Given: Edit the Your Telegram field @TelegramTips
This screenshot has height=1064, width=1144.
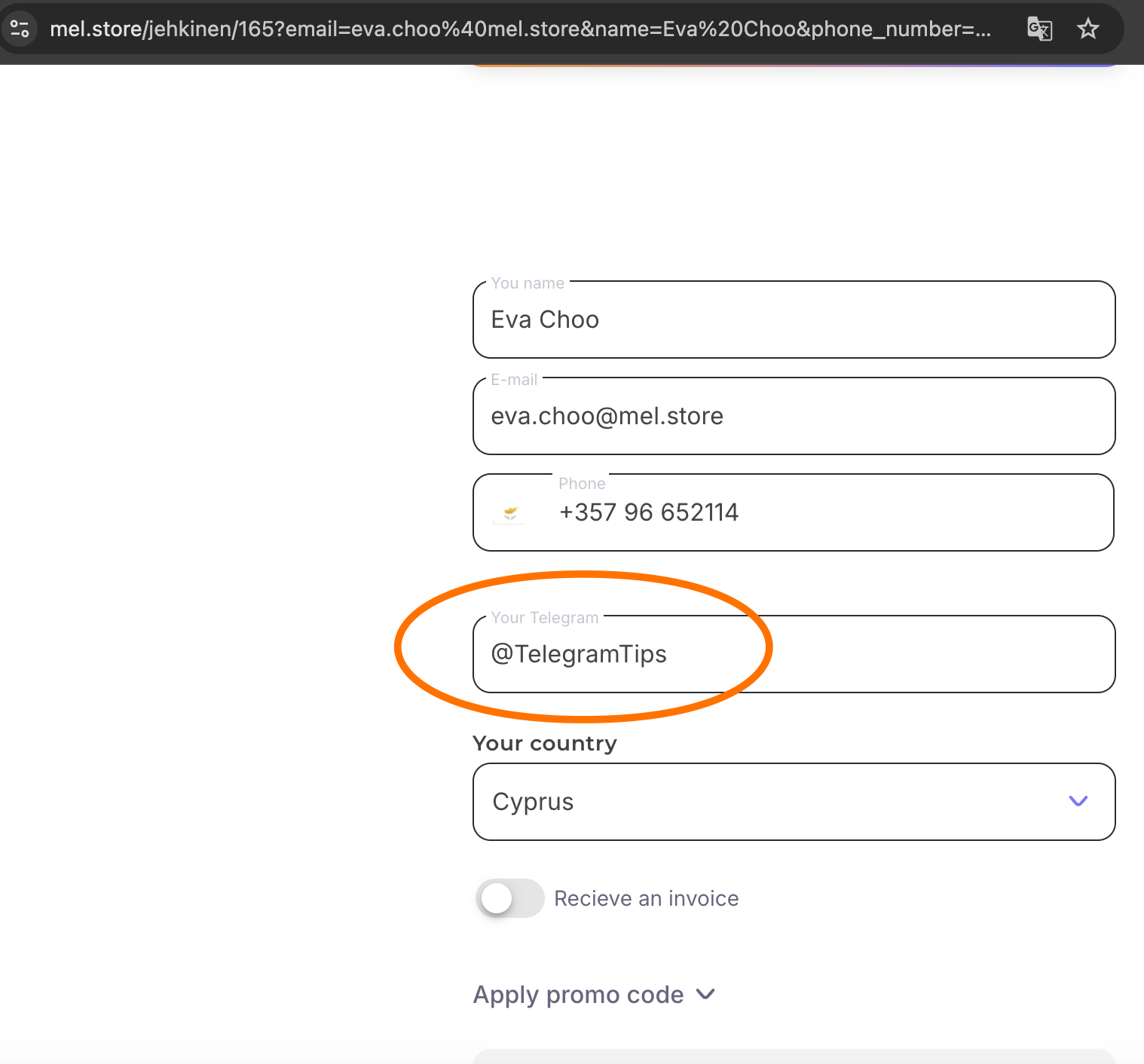Looking at the screenshot, I should pyautogui.click(x=793, y=654).
